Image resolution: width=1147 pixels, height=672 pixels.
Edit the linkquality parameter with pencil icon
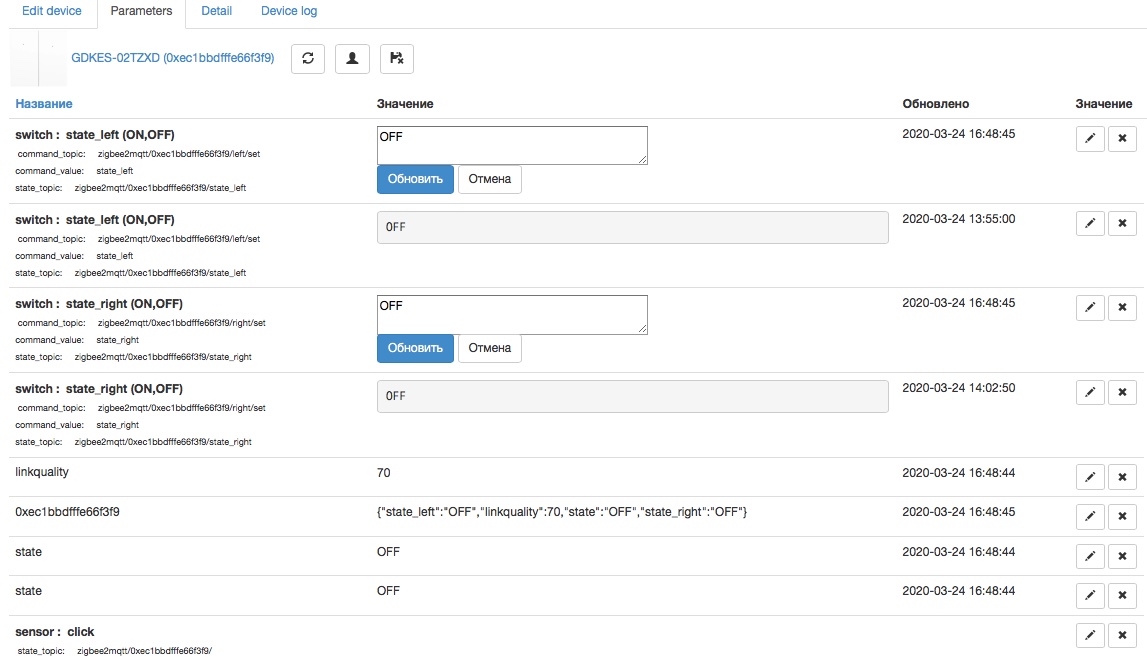[1090, 478]
